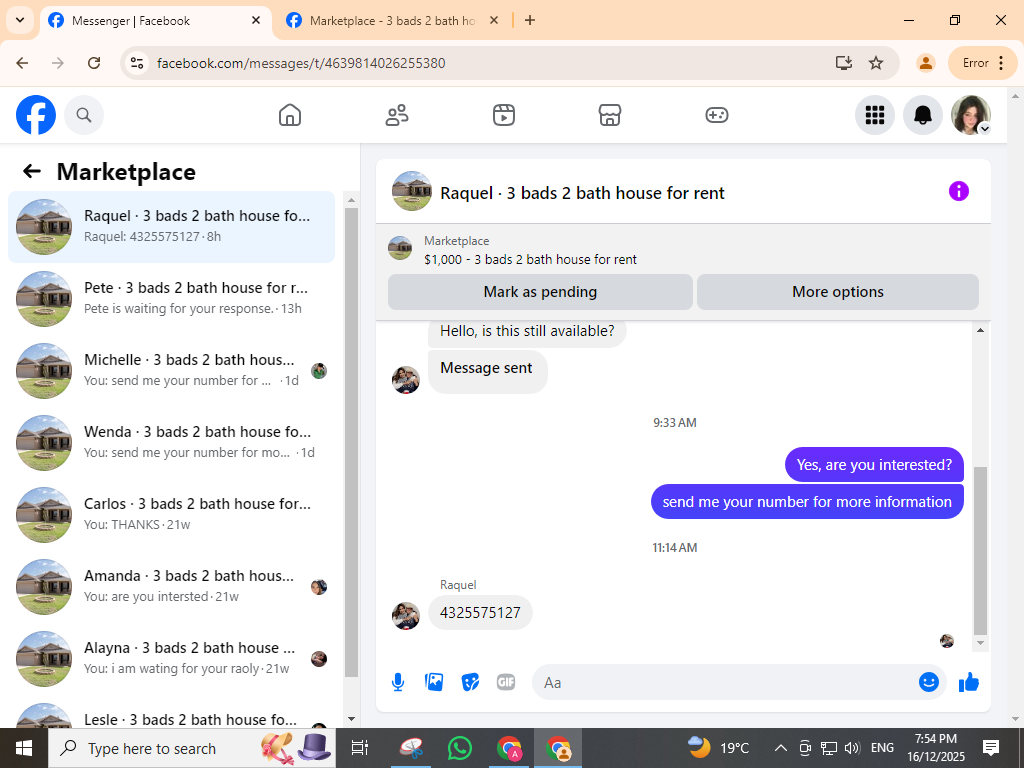1024x768 pixels.
Task: Click 'send me your number for more information' bubble
Action: [807, 502]
